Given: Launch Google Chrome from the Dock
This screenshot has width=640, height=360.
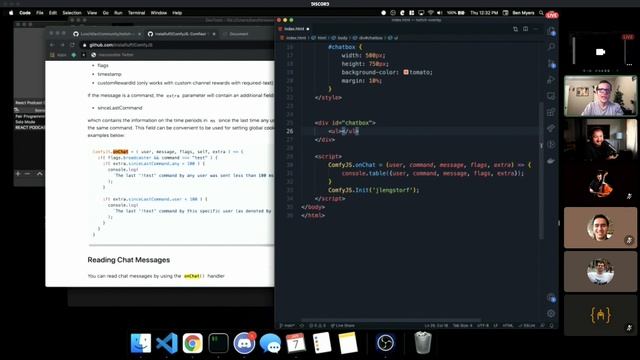Looking at the screenshot, I should point(192,343).
